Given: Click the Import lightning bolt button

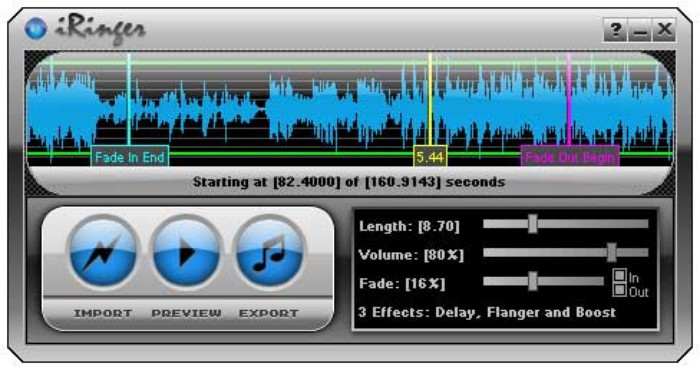Looking at the screenshot, I should click(103, 253).
